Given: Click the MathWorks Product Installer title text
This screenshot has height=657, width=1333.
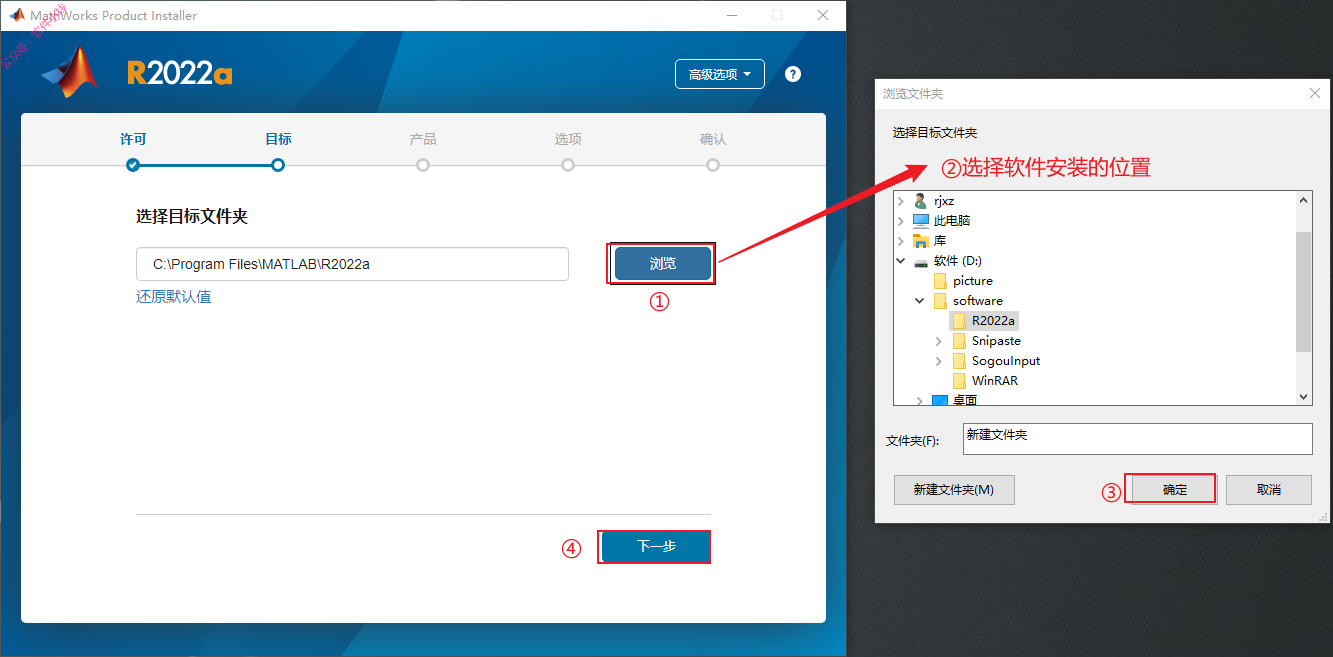Looking at the screenshot, I should click(x=114, y=15).
